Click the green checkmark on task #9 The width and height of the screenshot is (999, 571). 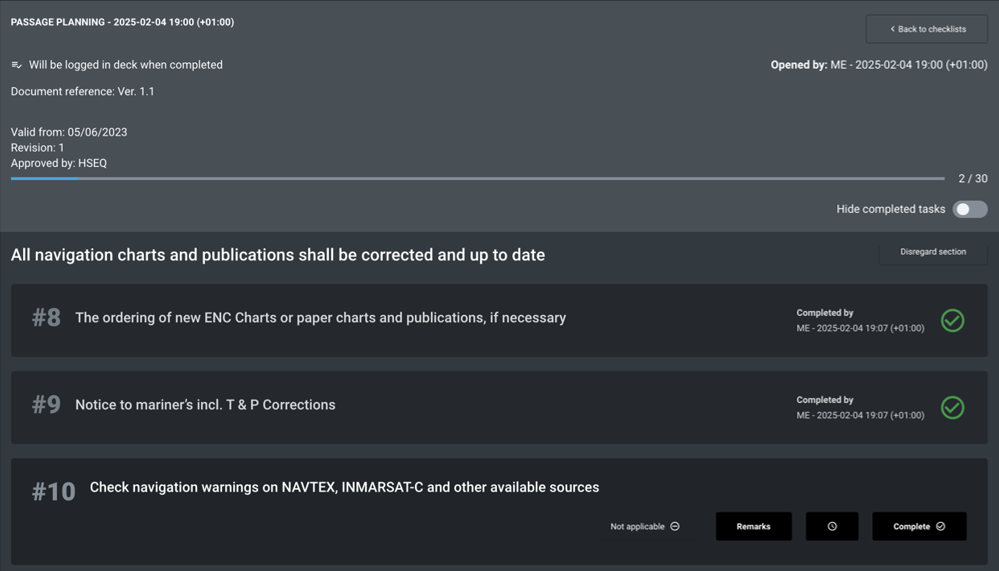pyautogui.click(x=952, y=407)
